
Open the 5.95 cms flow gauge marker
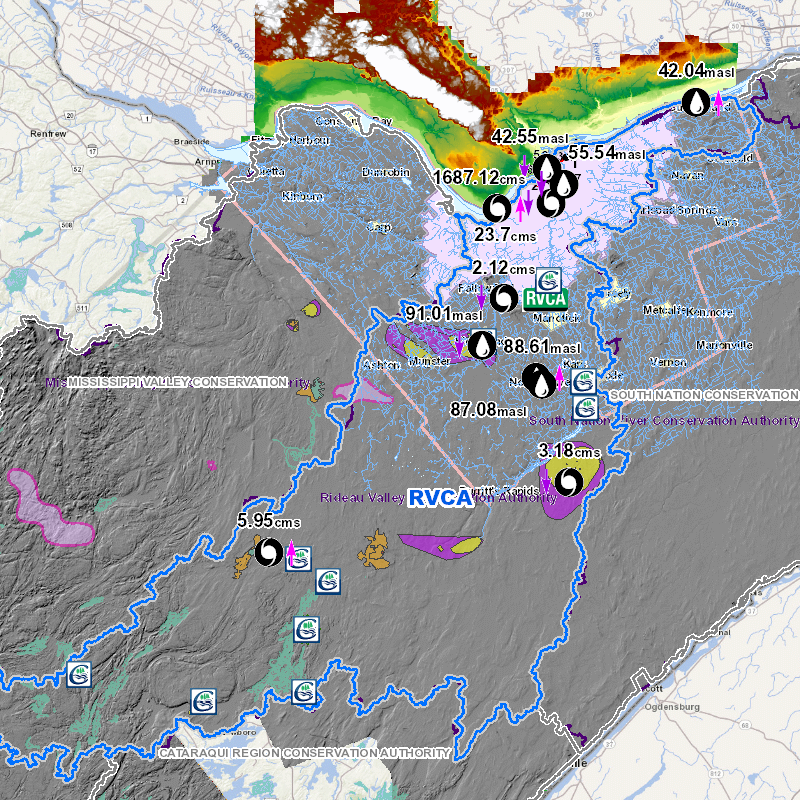pos(269,552)
